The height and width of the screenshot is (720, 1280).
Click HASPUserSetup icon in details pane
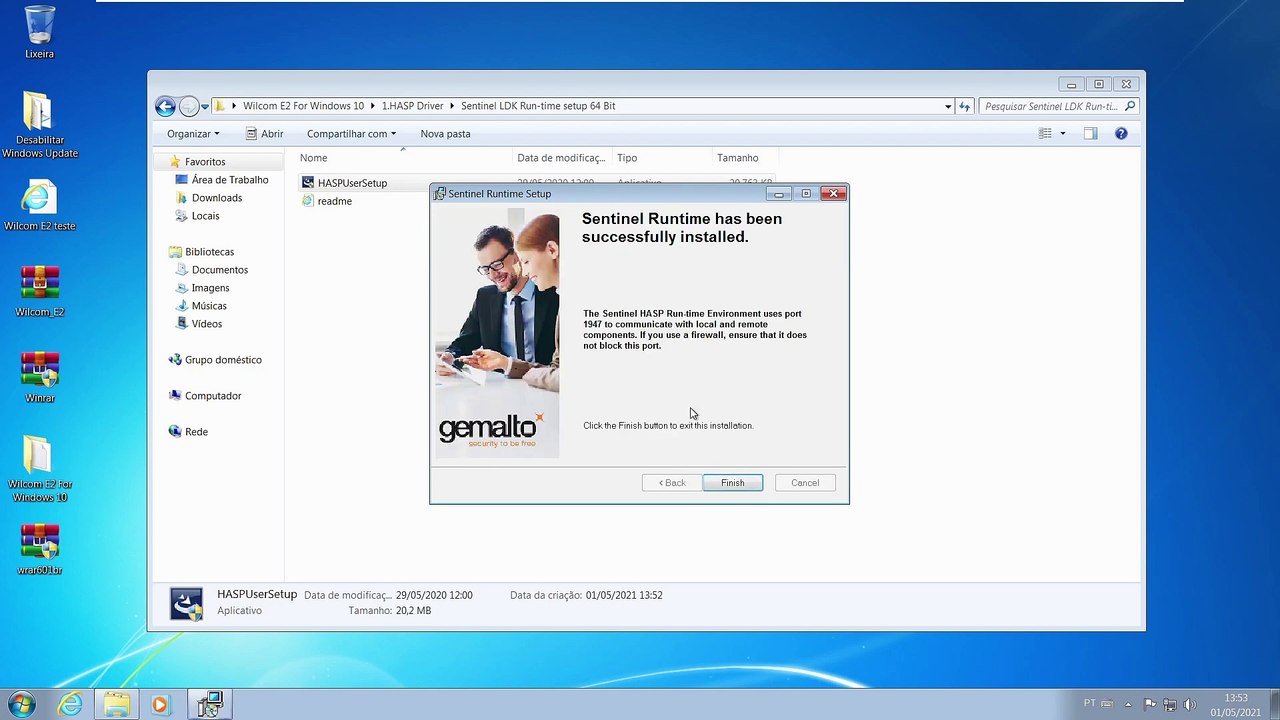(186, 603)
